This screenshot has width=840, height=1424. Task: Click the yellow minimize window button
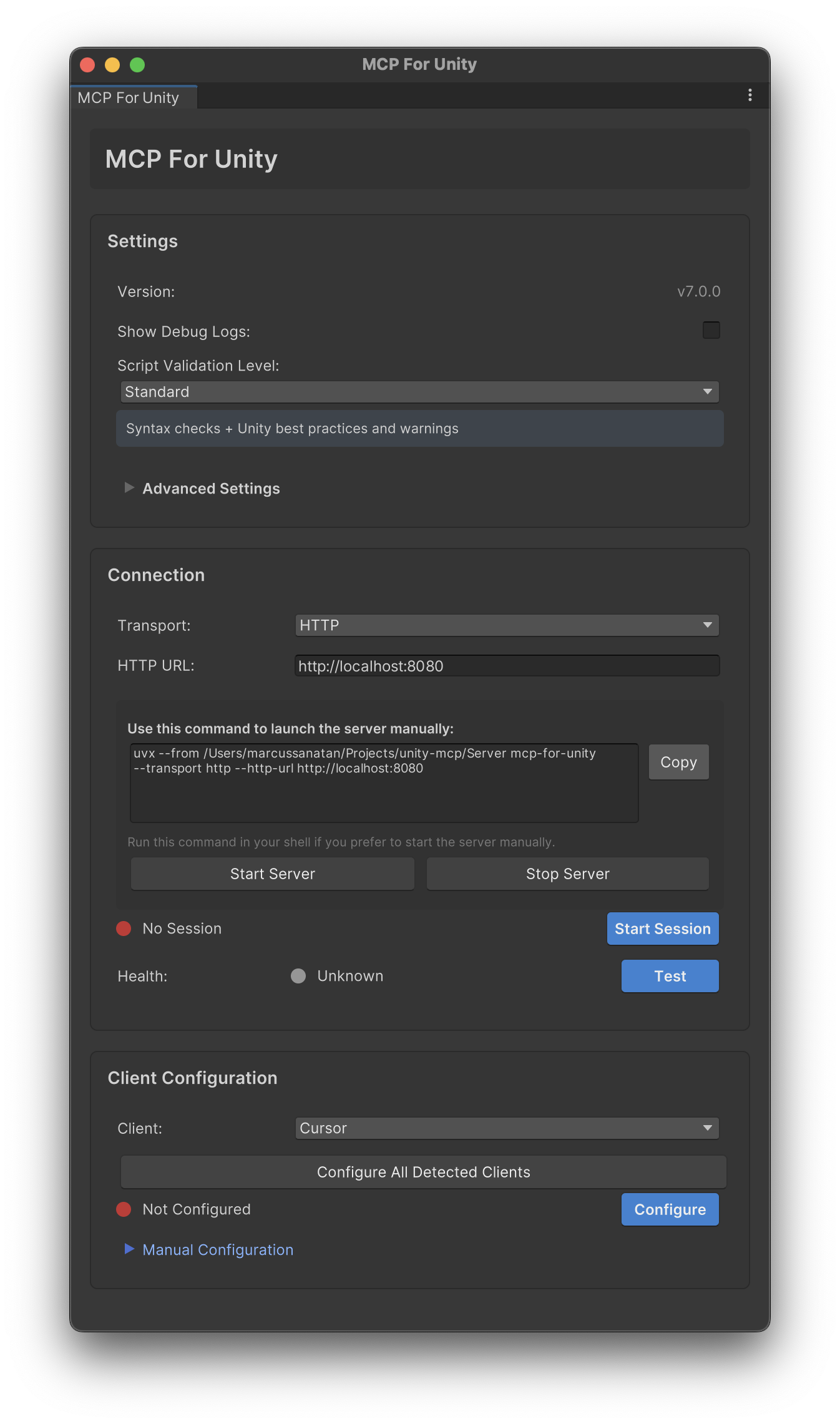pyautogui.click(x=112, y=65)
